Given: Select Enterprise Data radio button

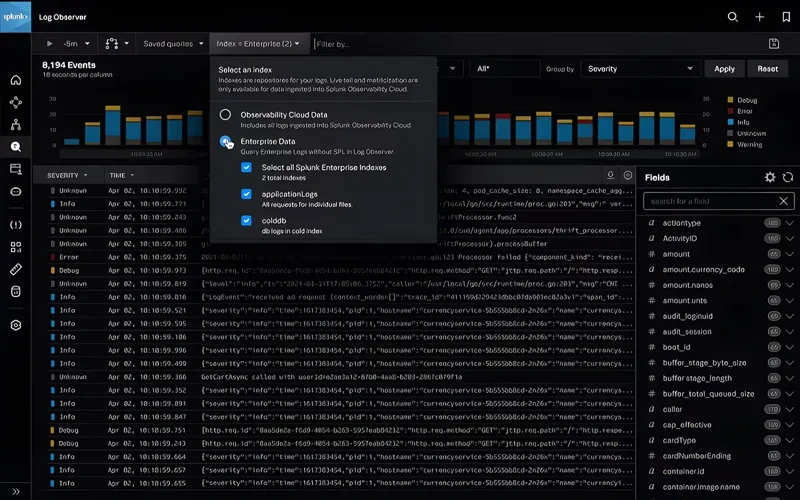Looking at the screenshot, I should 225,141.
